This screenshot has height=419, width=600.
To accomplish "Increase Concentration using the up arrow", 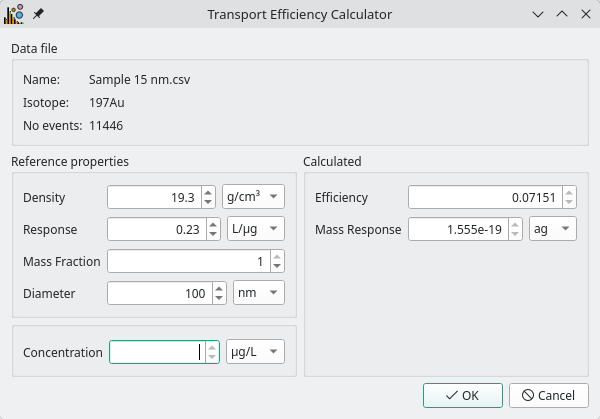I will [212, 347].
